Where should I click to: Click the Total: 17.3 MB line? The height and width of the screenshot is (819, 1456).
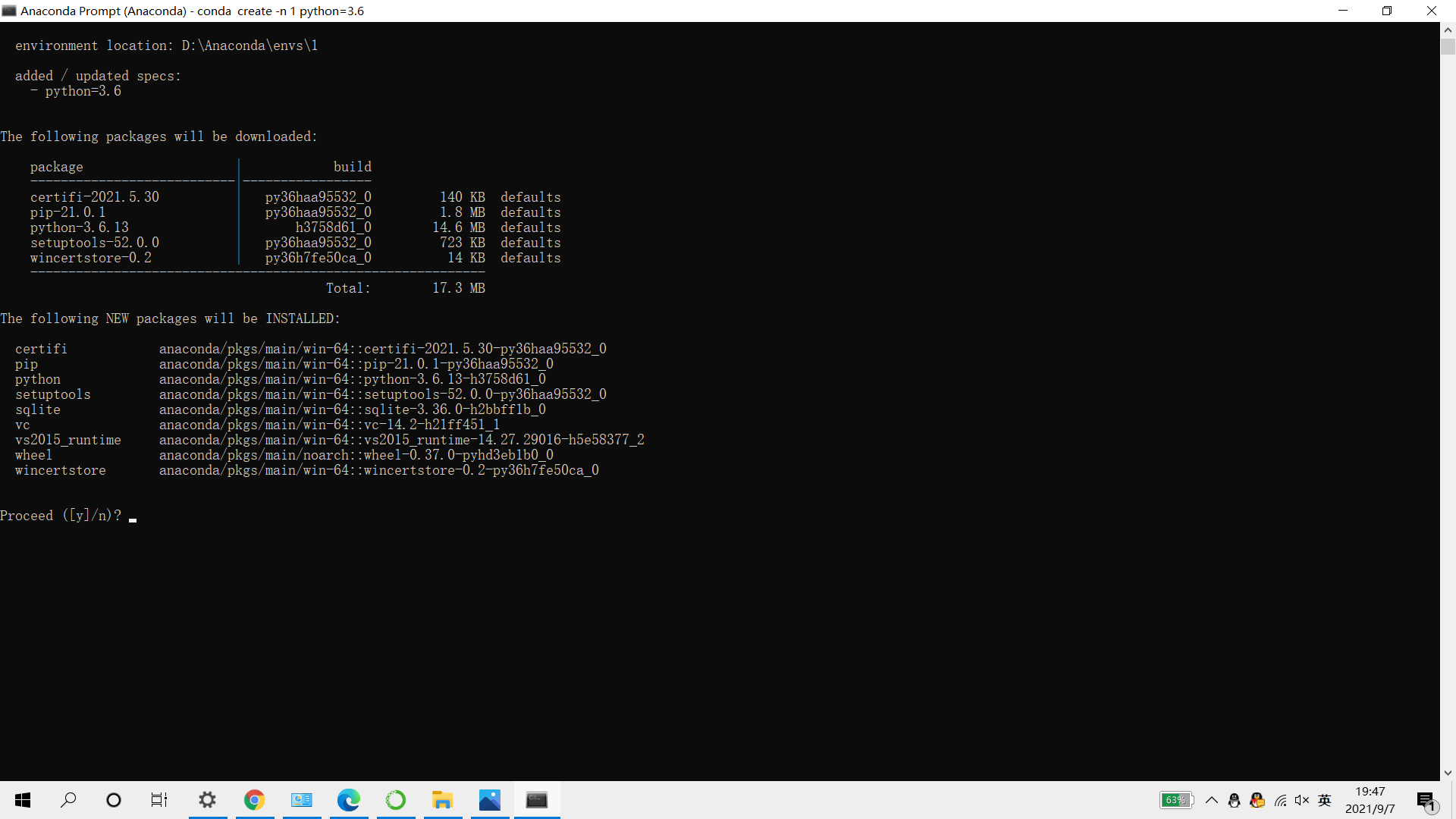(x=406, y=288)
